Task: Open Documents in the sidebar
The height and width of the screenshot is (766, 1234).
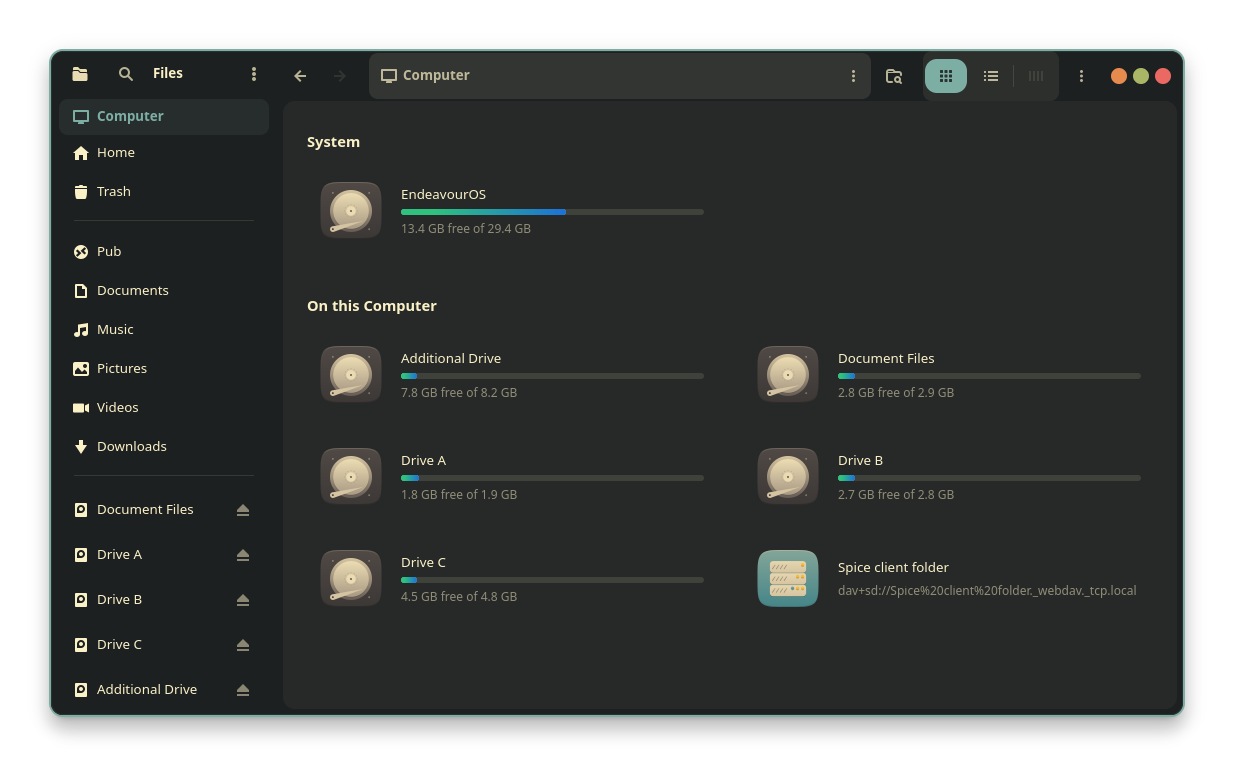Action: (x=164, y=290)
